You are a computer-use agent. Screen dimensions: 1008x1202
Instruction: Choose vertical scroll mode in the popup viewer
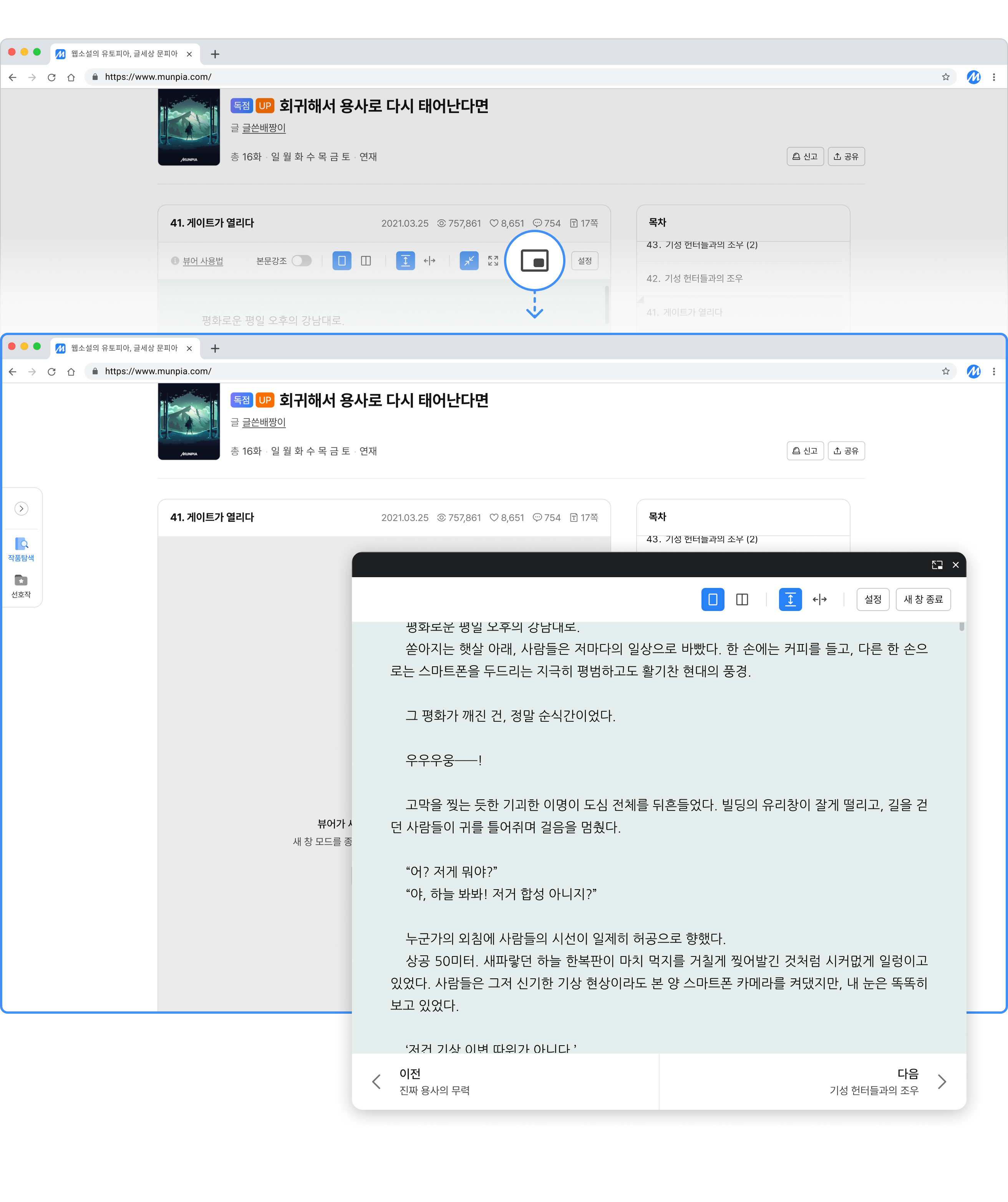point(790,600)
